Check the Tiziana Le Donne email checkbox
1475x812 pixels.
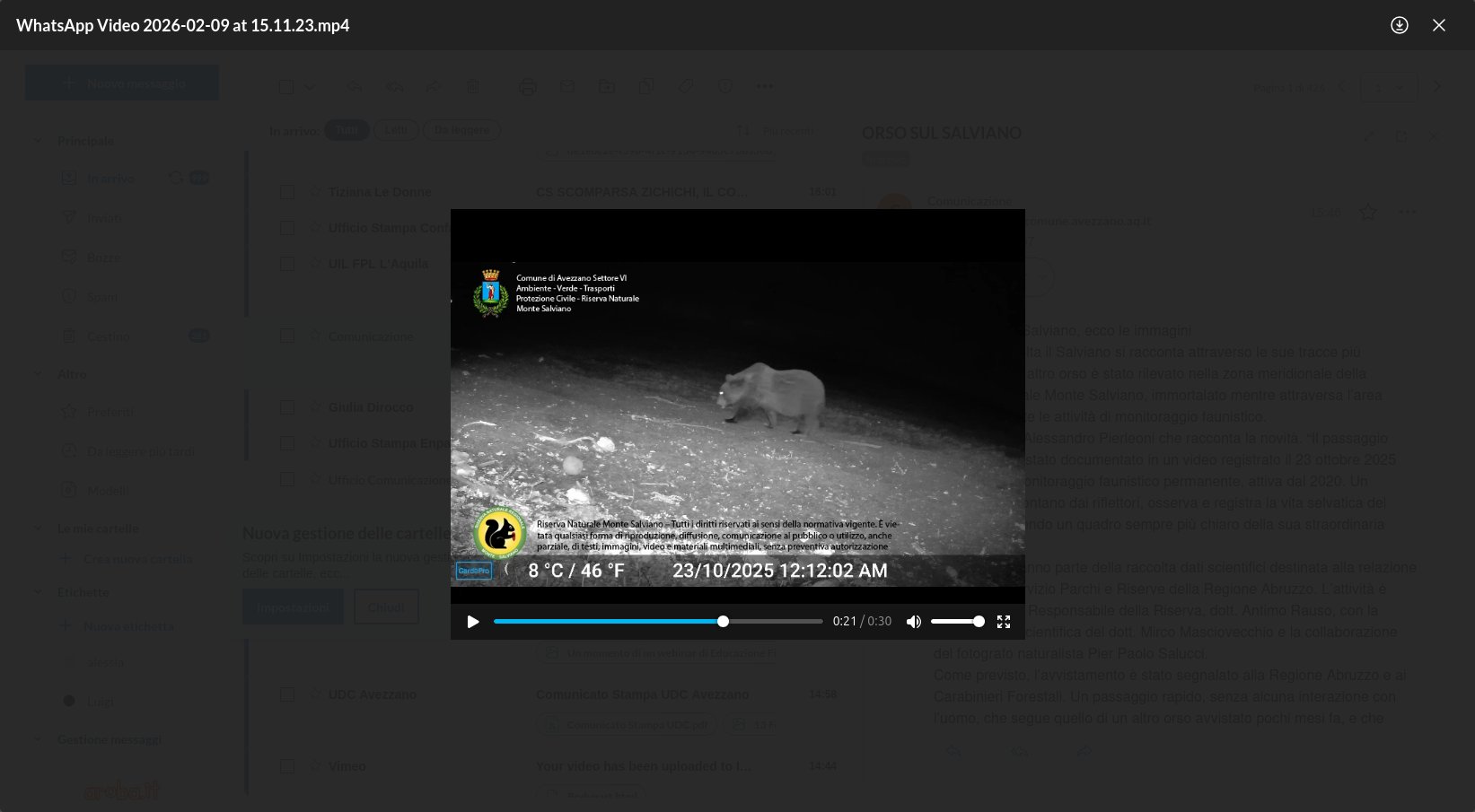pyautogui.click(x=287, y=192)
